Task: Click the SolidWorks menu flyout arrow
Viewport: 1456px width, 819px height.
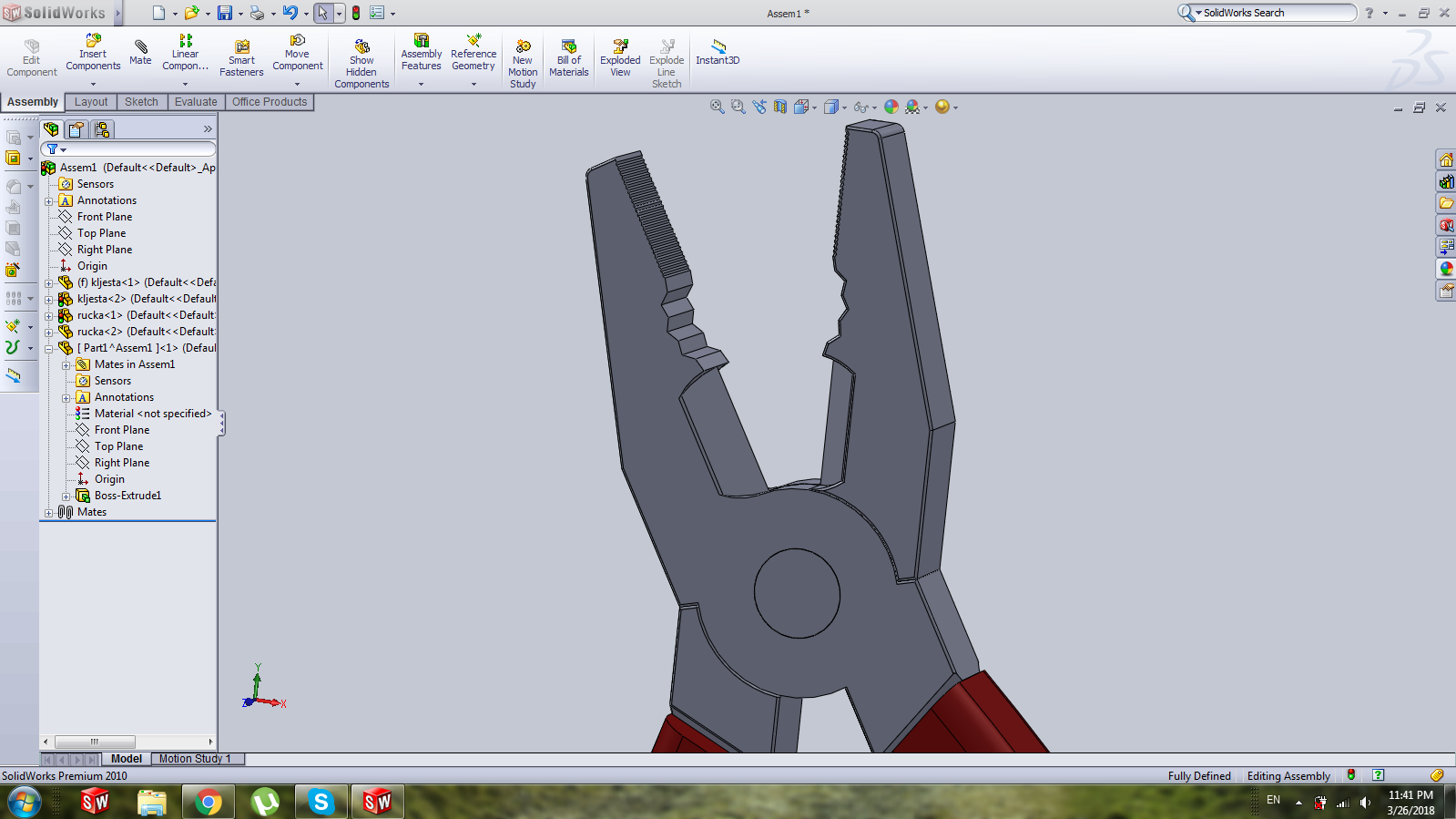Action: click(x=117, y=13)
